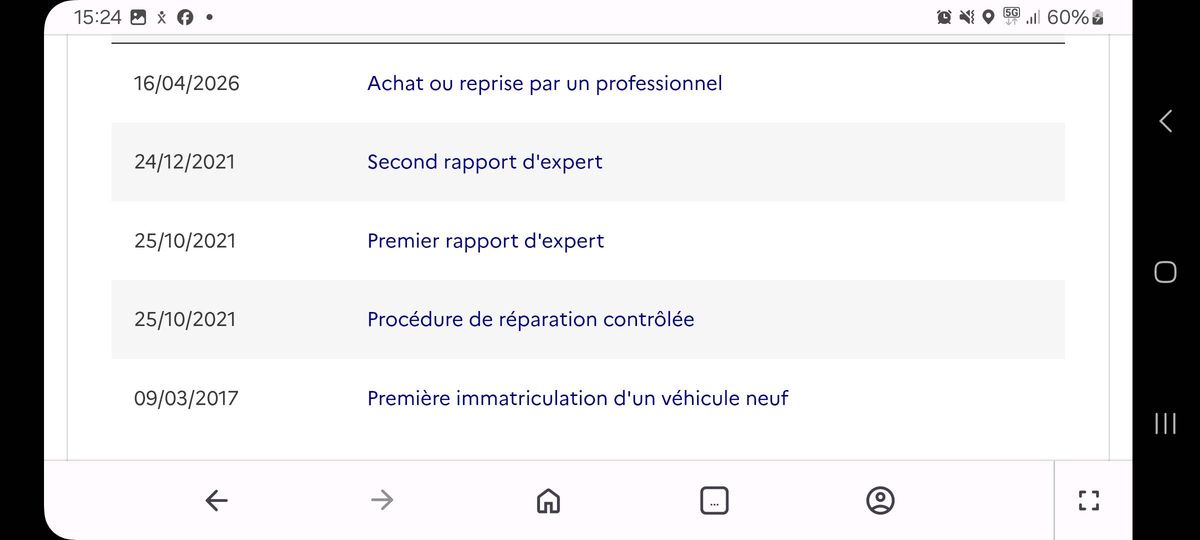Tap the status bar clock 15:24

[x=98, y=17]
